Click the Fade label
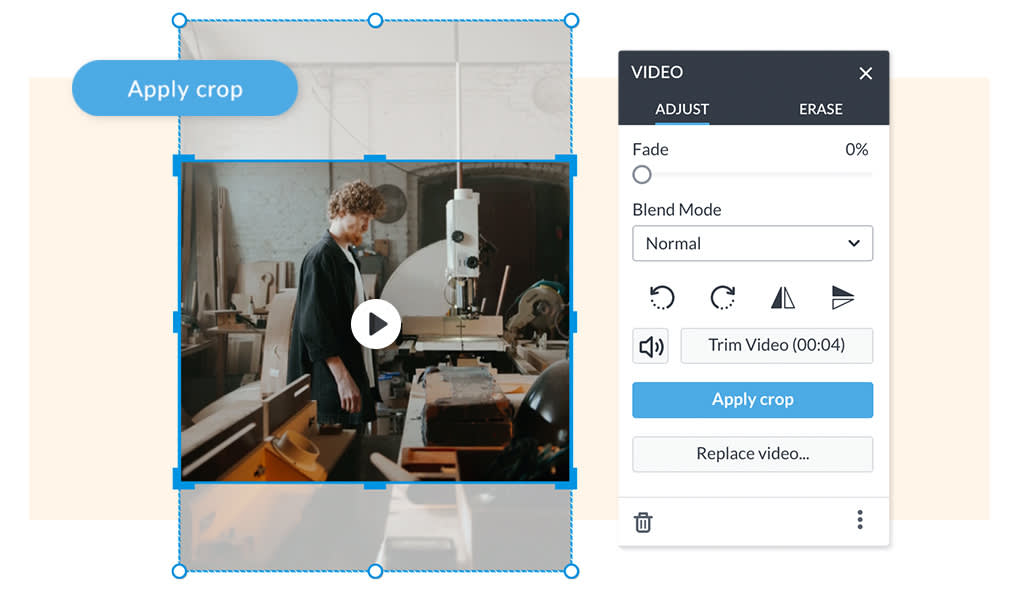 point(650,150)
